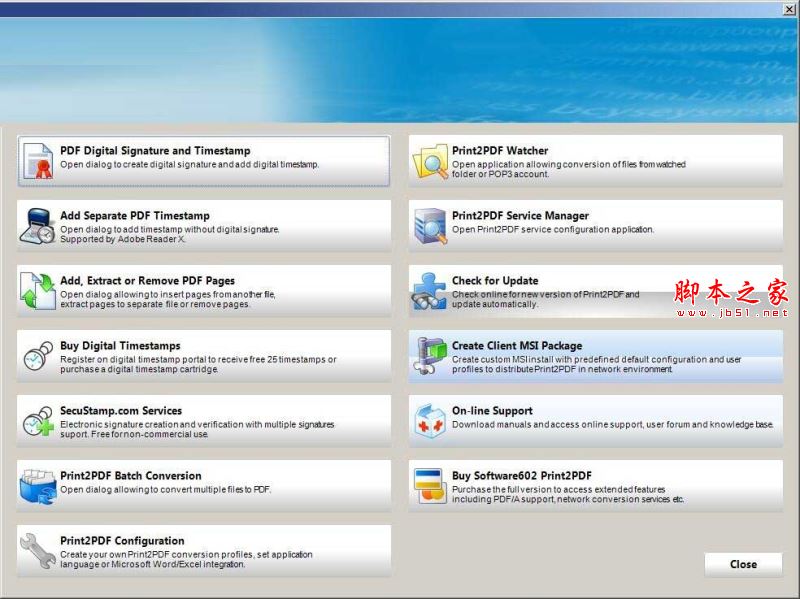The height and width of the screenshot is (599, 800).
Task: Click text 'purchase a digital timestamp cartridge'
Action: click(x=139, y=369)
